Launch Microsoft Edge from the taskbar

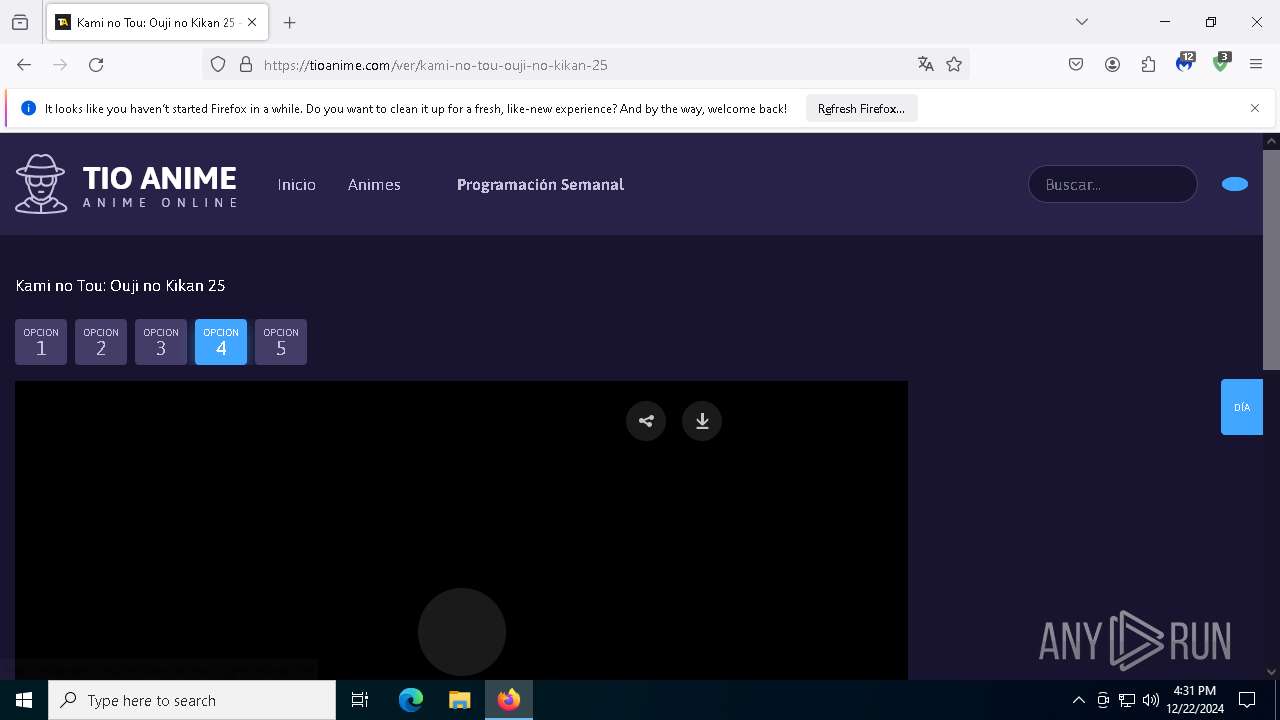point(411,700)
